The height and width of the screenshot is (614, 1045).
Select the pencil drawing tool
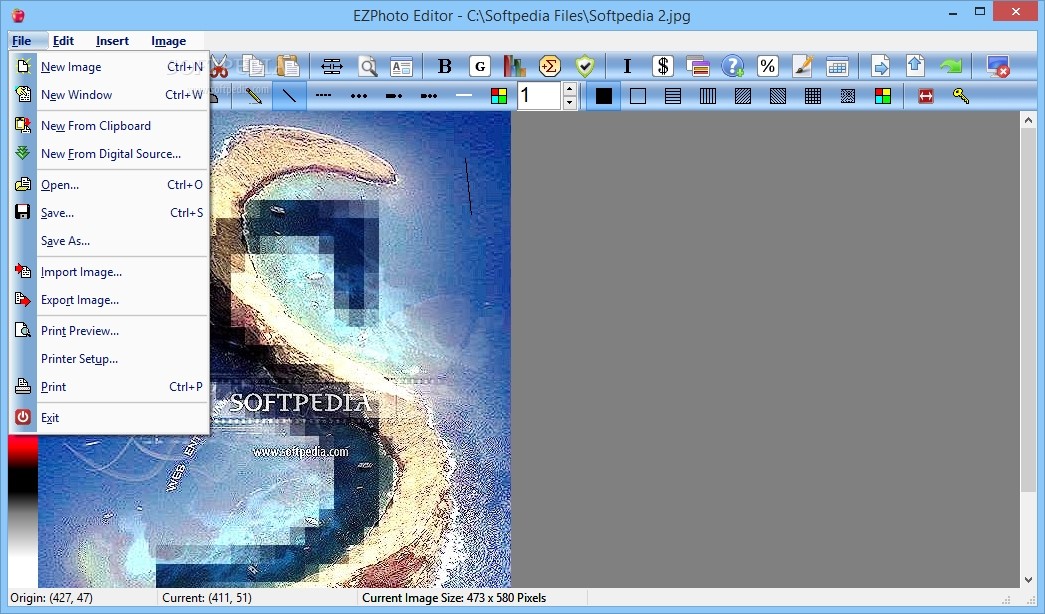[x=253, y=95]
